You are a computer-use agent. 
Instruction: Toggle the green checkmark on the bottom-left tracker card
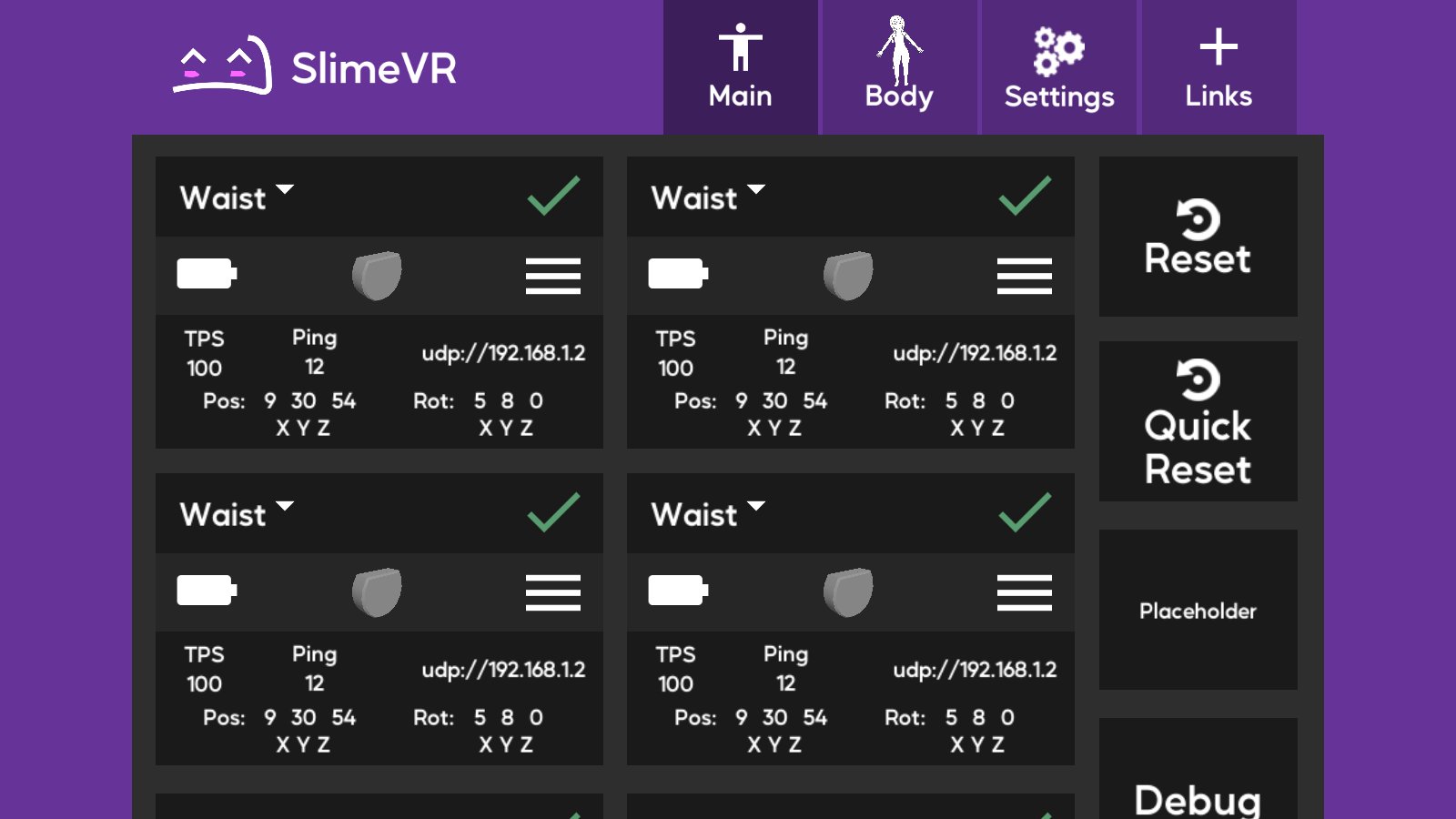click(x=553, y=512)
